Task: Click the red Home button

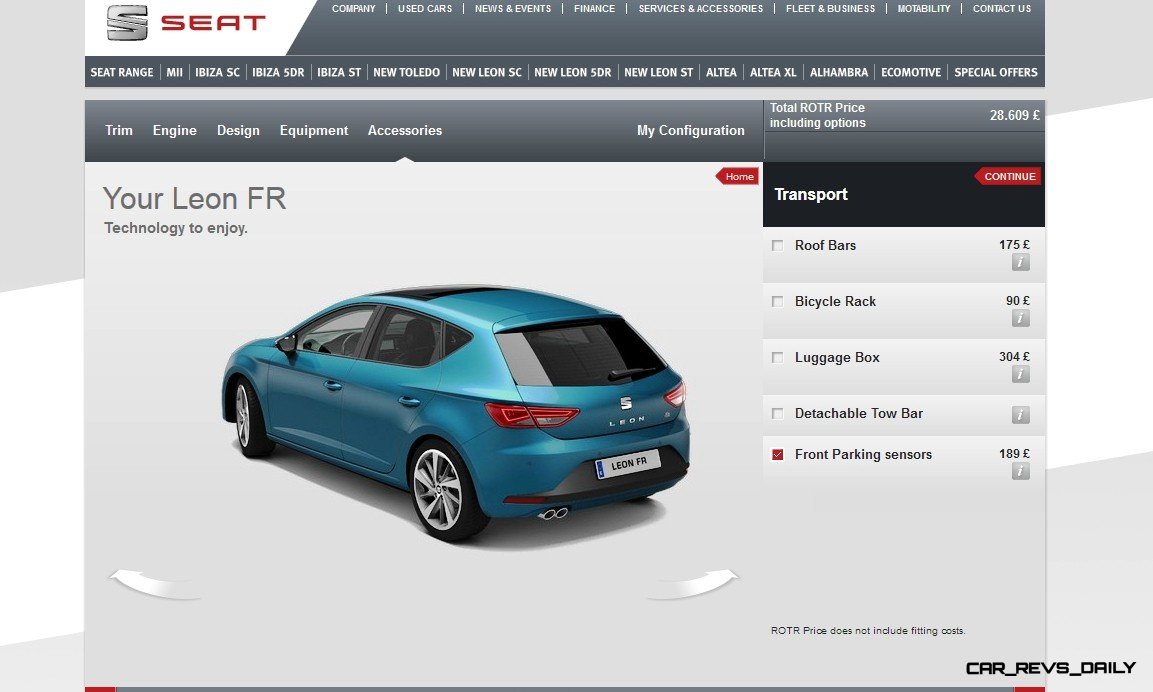Action: (738, 176)
